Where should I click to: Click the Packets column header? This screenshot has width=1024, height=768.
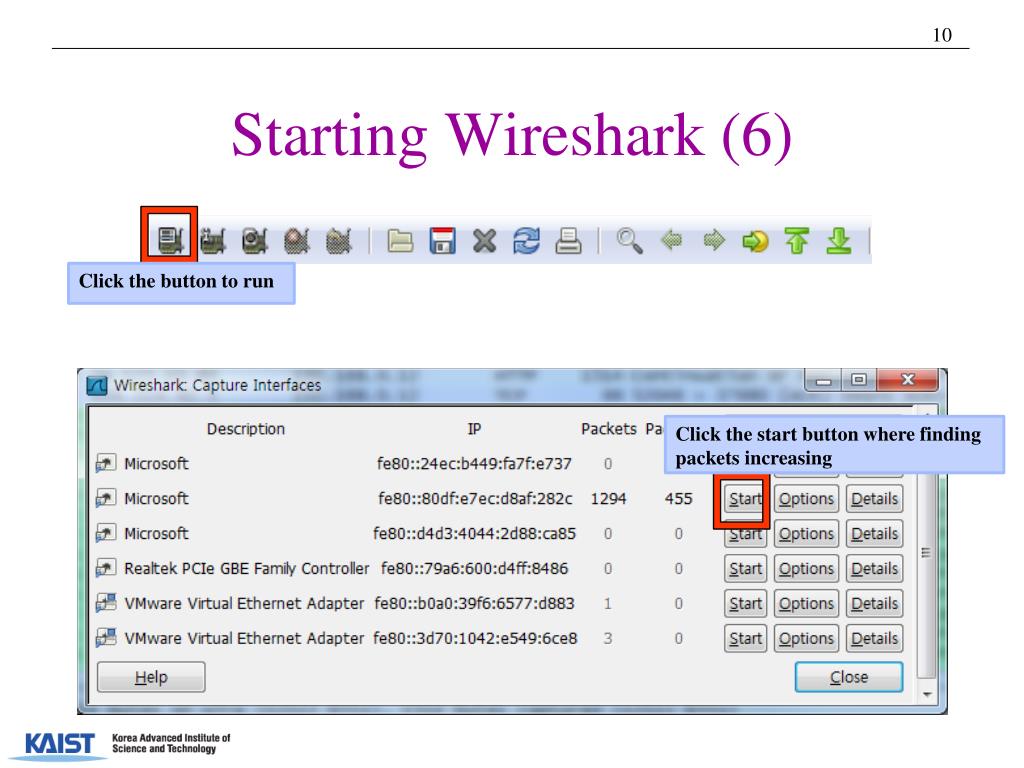(609, 428)
